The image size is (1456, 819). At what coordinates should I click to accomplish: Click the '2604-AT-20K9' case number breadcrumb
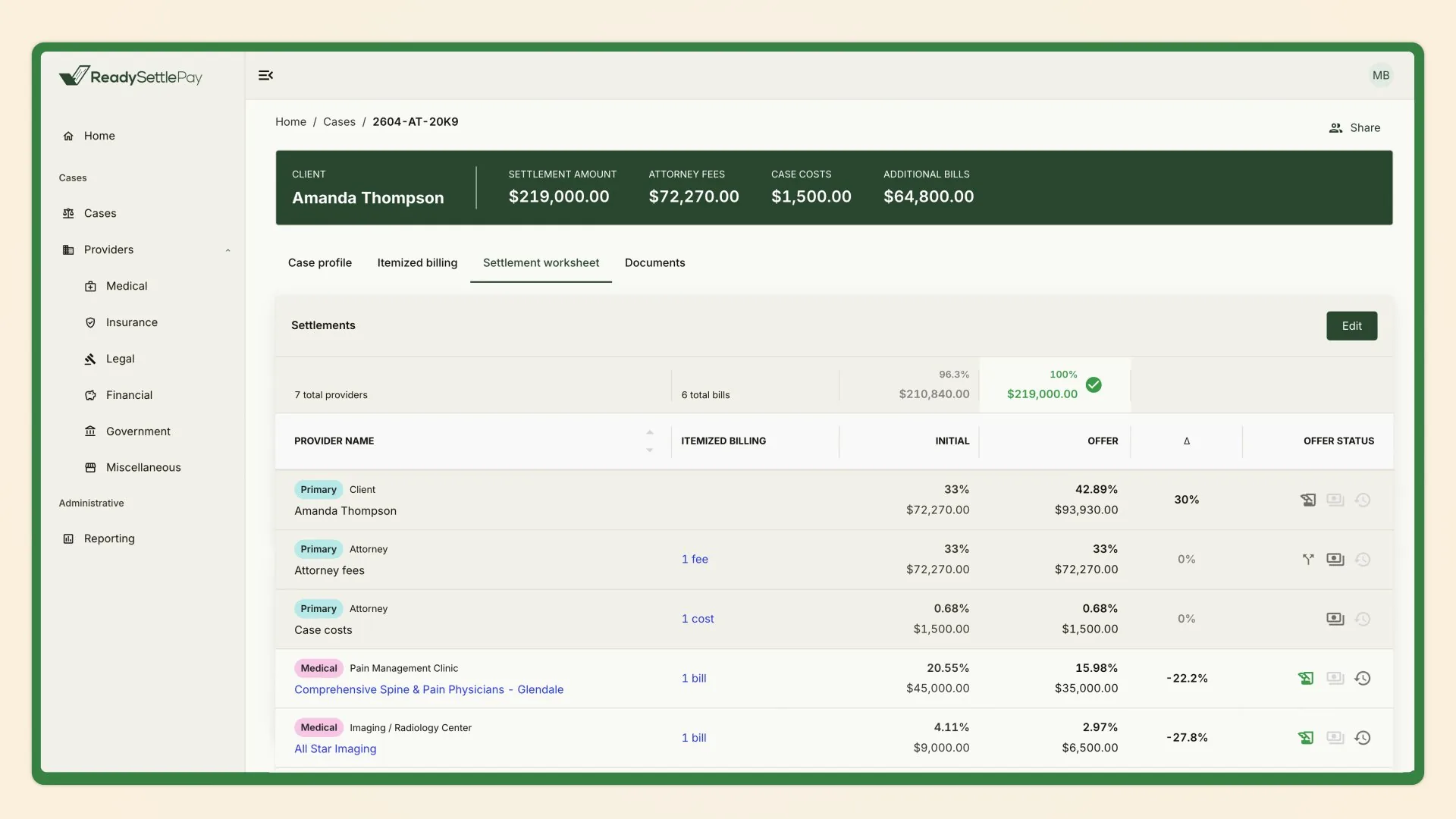416,121
